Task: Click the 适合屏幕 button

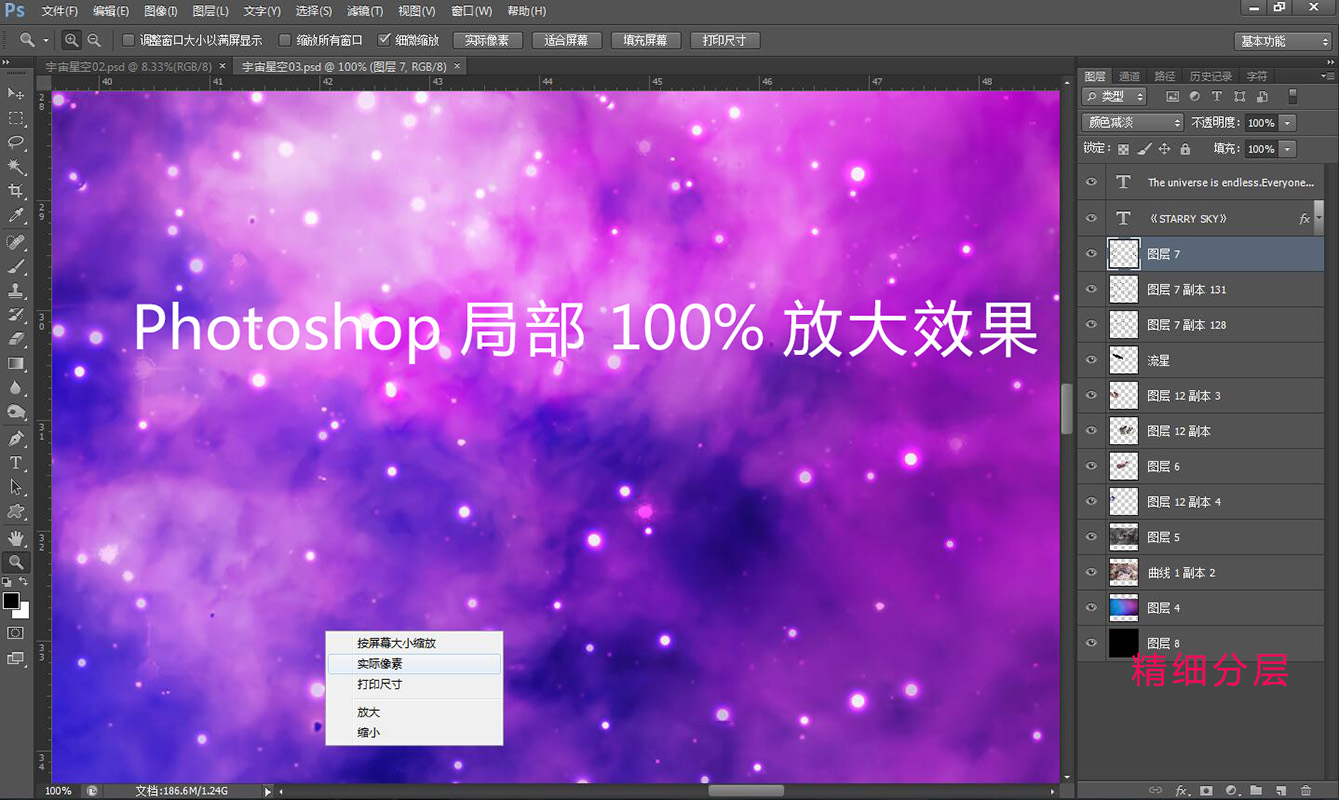Action: [x=566, y=41]
